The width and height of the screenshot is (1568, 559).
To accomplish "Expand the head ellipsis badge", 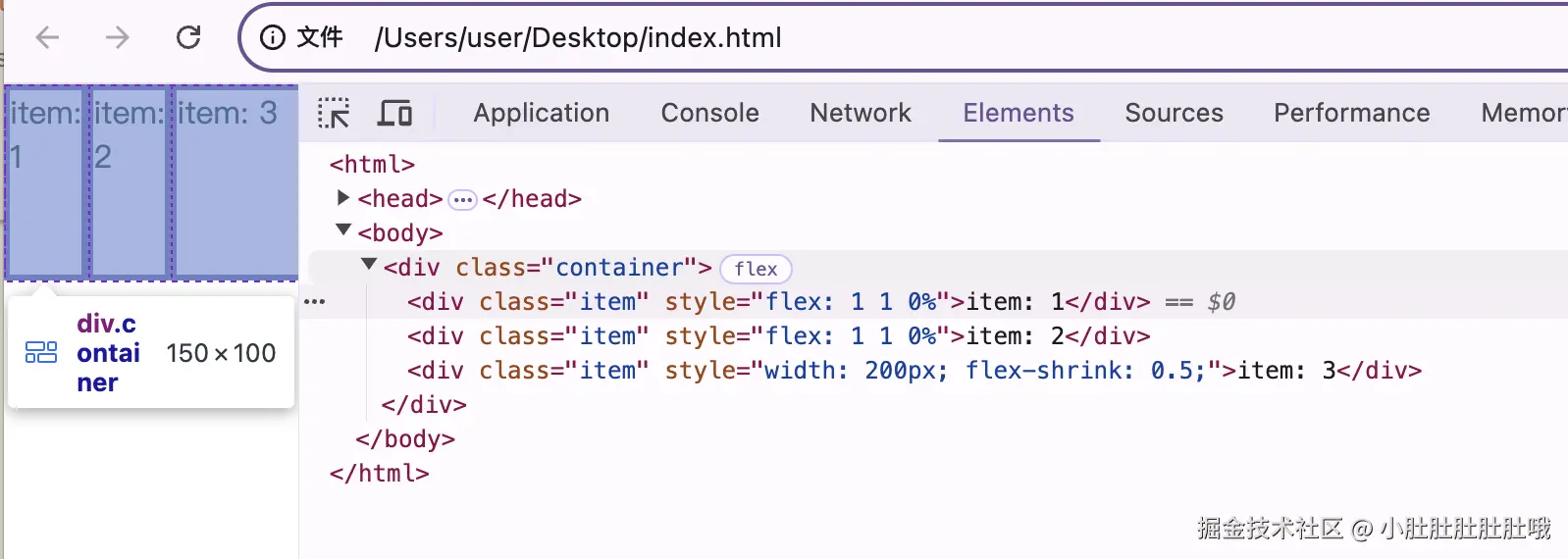I will point(462,200).
